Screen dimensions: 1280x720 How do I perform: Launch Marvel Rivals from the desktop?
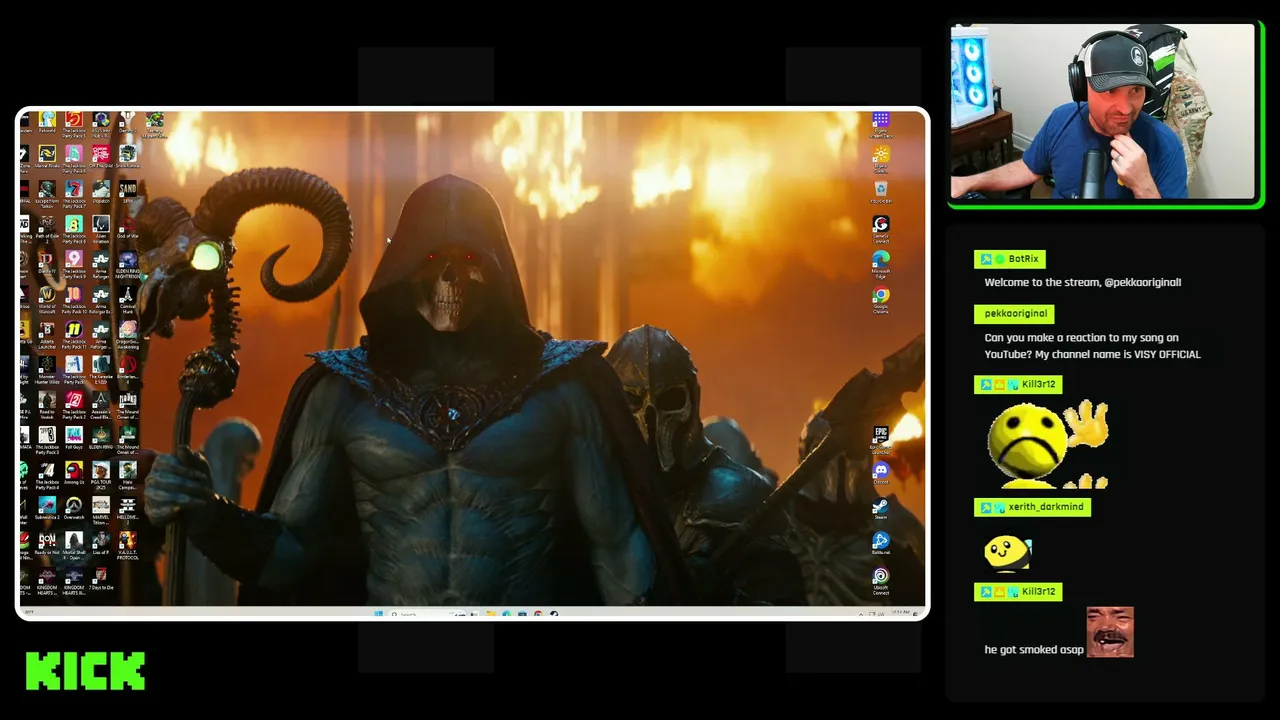47,157
